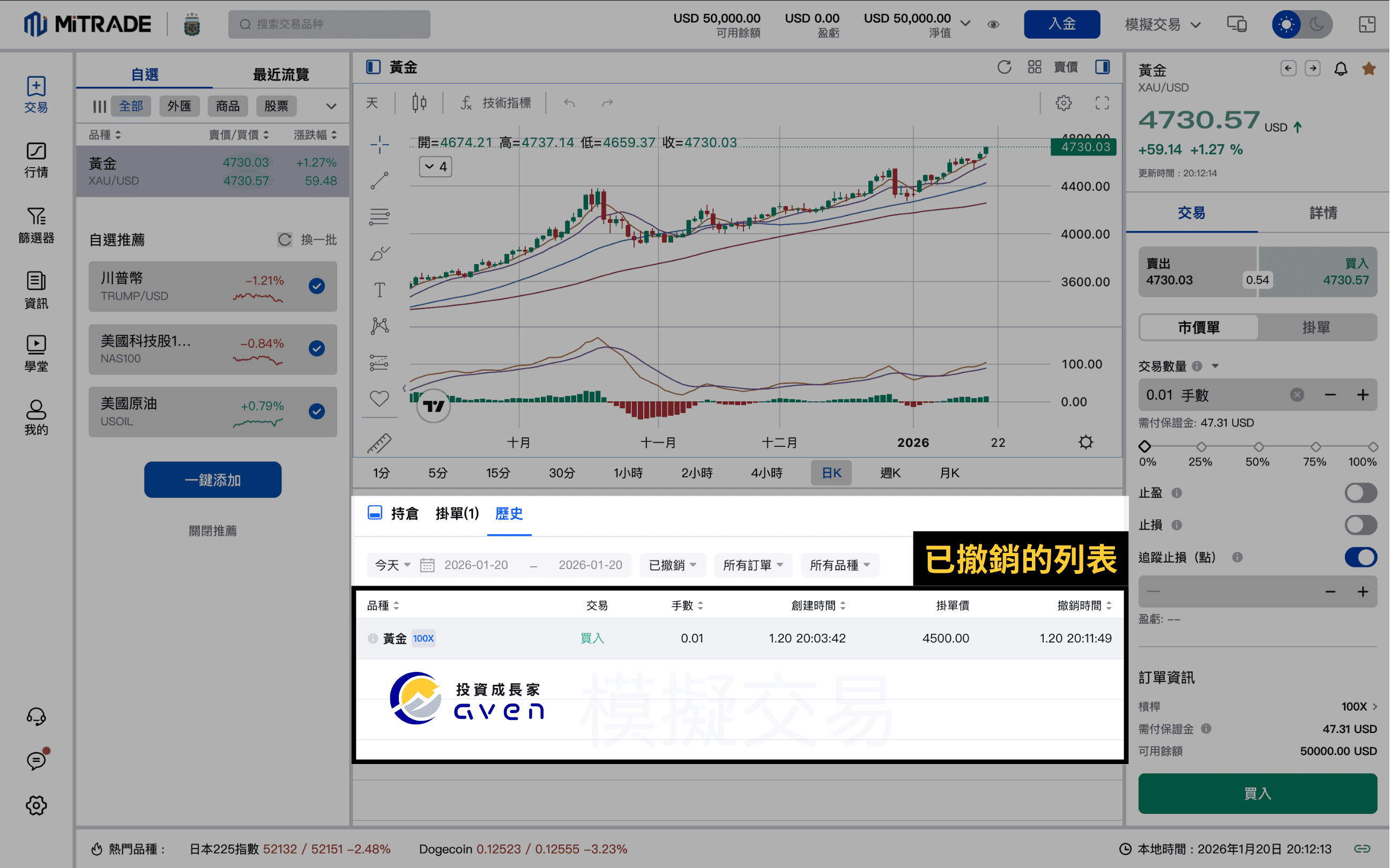The image size is (1391, 868).
Task: Open the 篩選器 screener from the sidebar
Action: pos(36,226)
